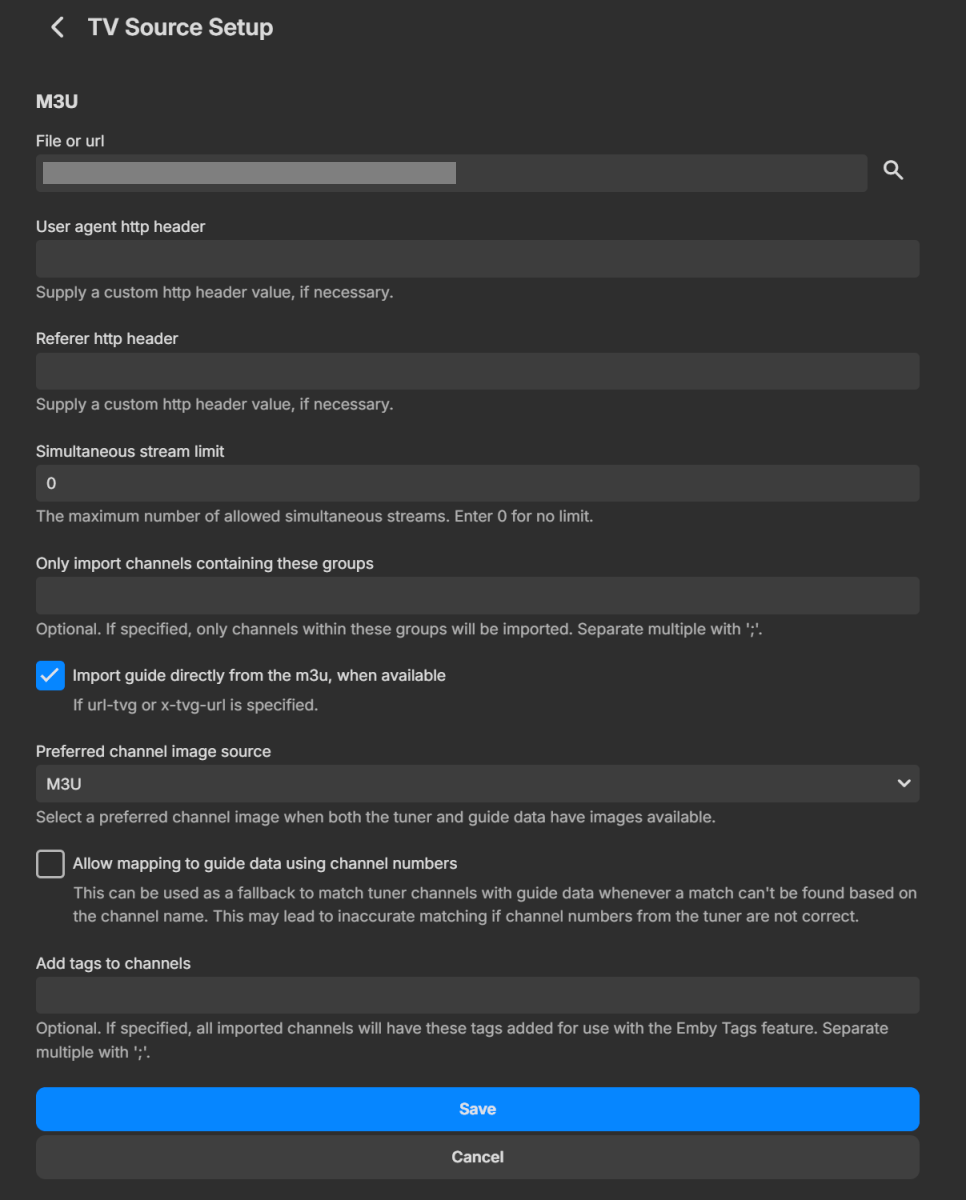Viewport: 966px width, 1200px height.
Task: Click Cancel to discard changes
Action: (x=477, y=1156)
